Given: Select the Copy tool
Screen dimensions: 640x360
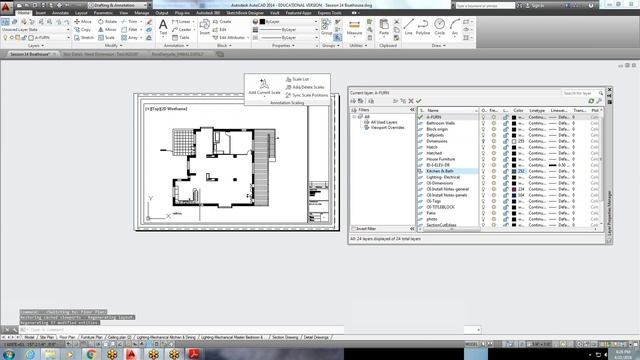Looking at the screenshot, I should point(82,30).
